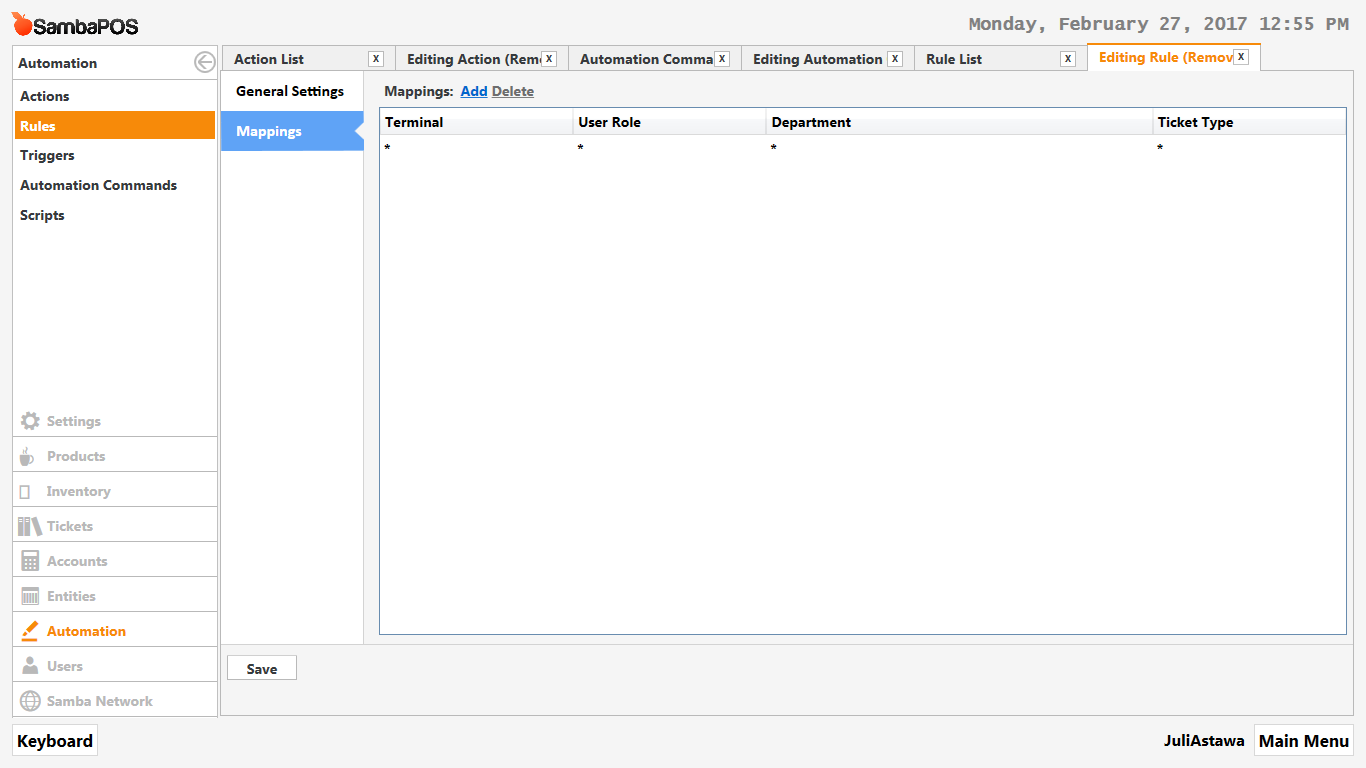
Task: Open the on-screen Keyboard
Action: (55, 741)
